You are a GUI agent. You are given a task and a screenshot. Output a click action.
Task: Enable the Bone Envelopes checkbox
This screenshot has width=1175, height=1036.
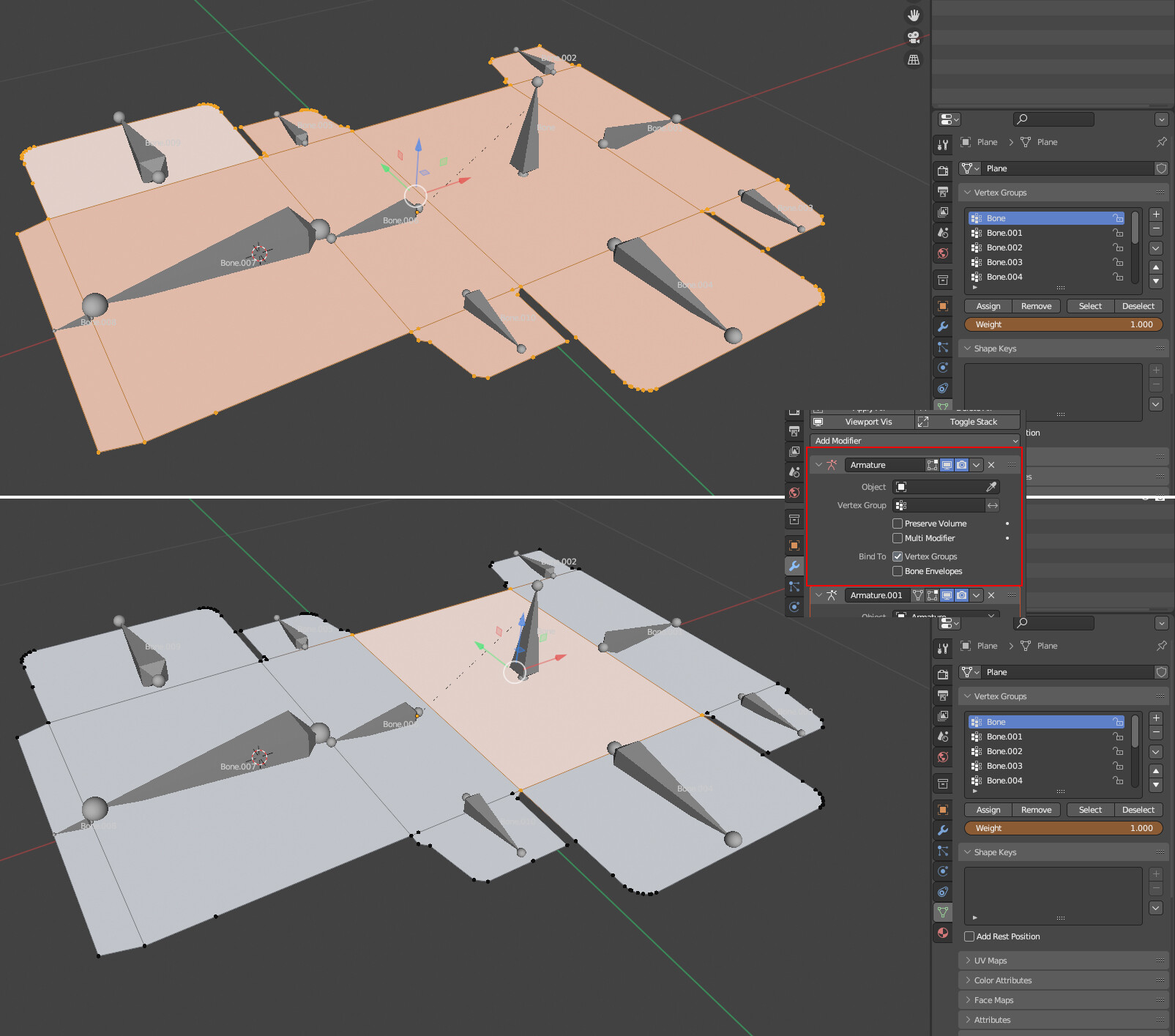click(x=898, y=571)
